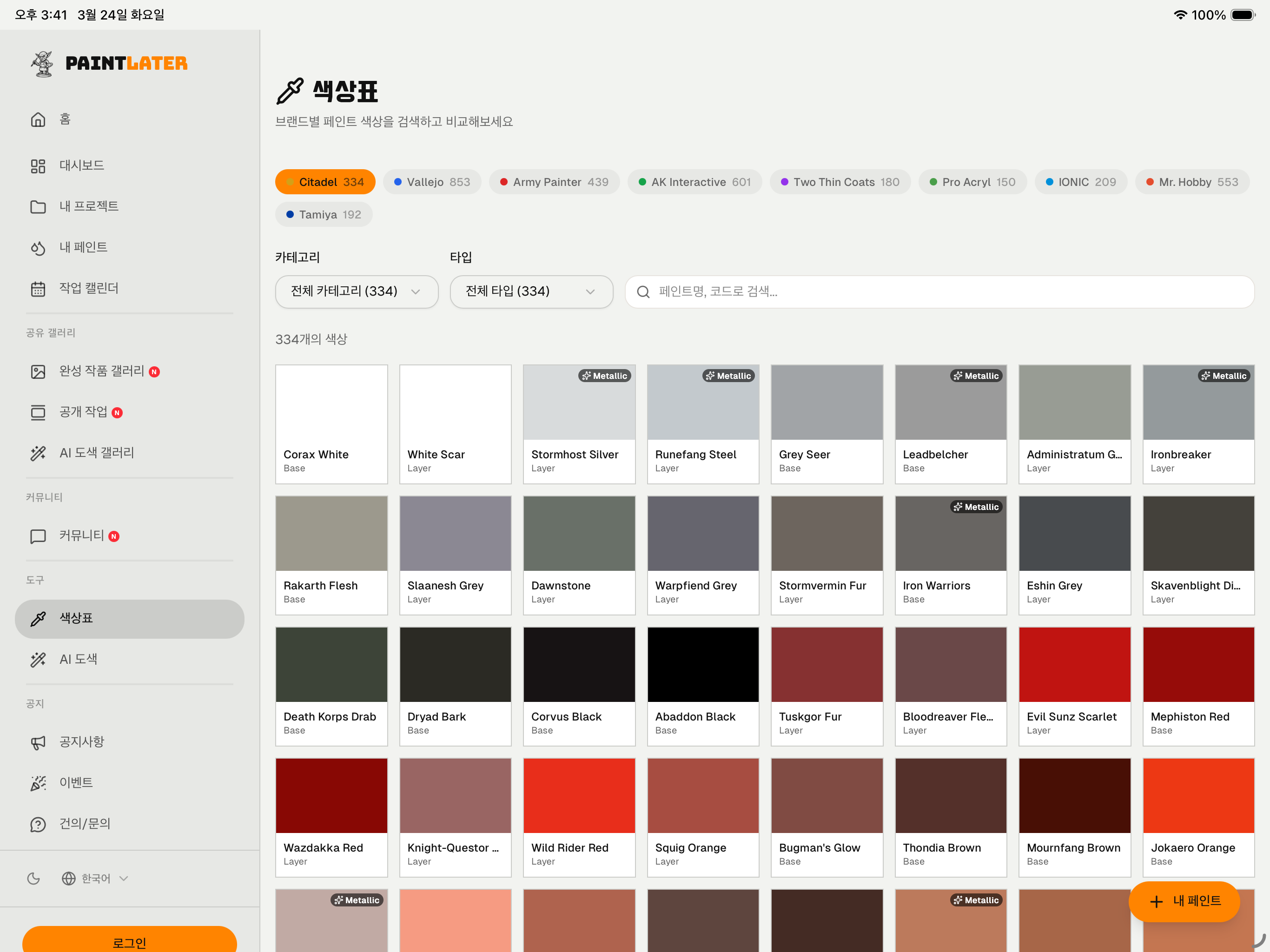Click the megaphone icon for 공지사항
The image size is (1270, 952).
tap(38, 742)
